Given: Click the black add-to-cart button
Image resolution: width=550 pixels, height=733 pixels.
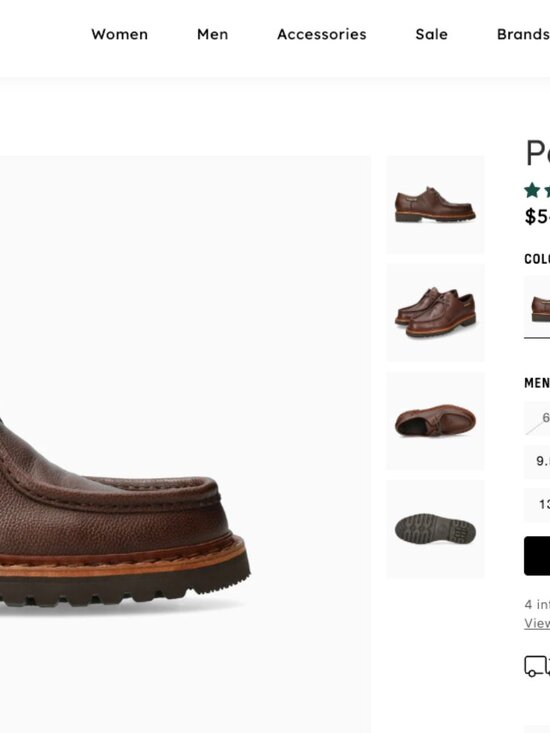Looking at the screenshot, I should 537,556.
